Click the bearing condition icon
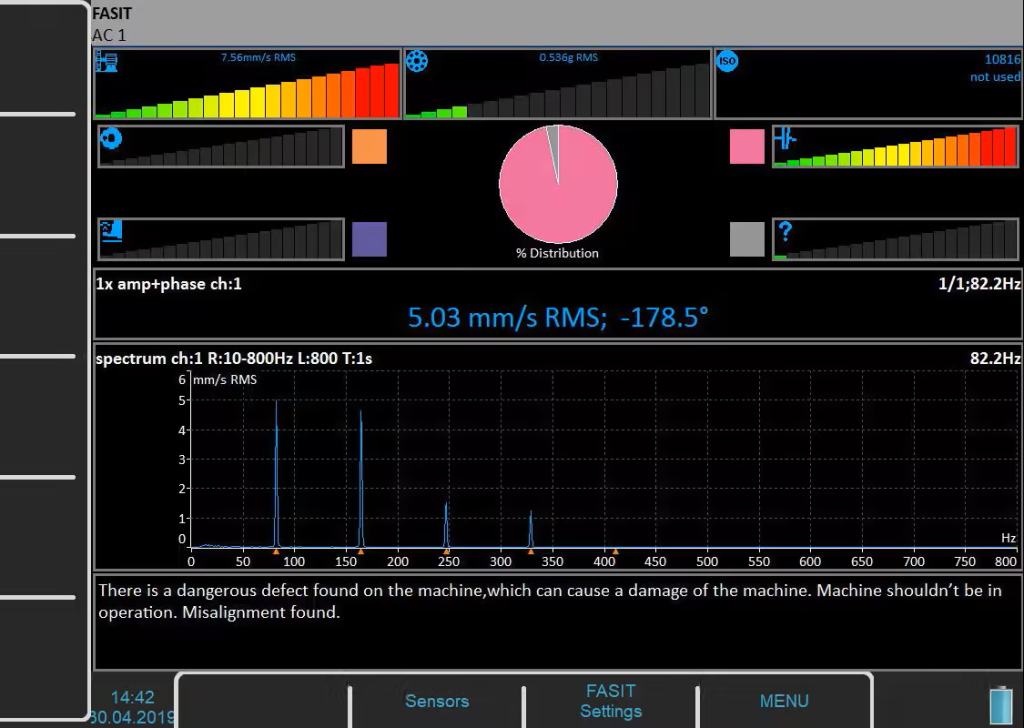Viewport: 1024px width, 728px height. click(x=417, y=62)
